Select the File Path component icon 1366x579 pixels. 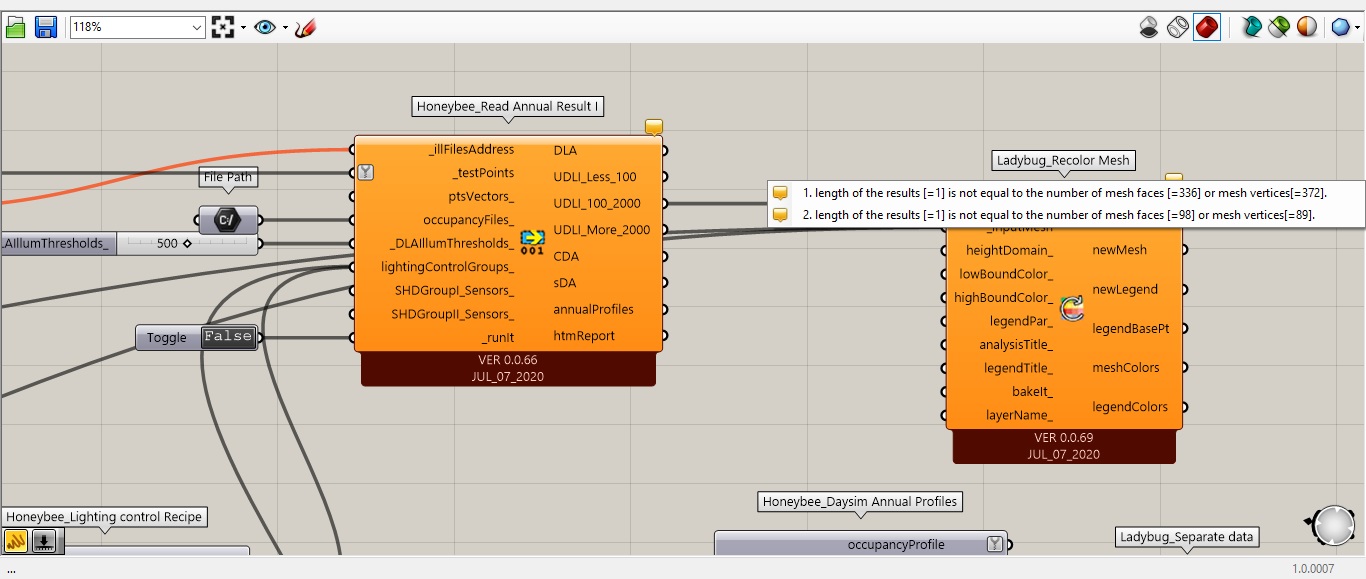pyautogui.click(x=228, y=220)
